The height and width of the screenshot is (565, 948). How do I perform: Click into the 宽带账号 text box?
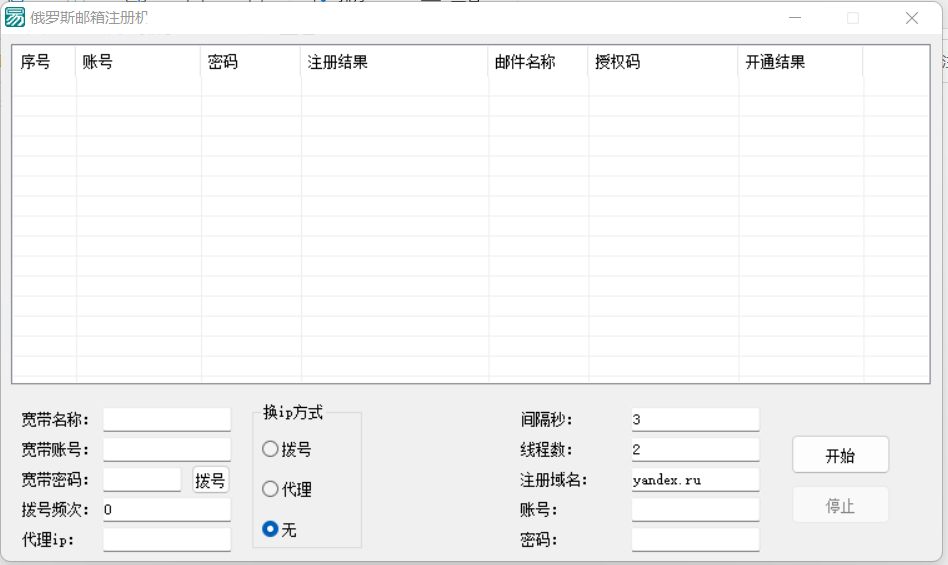(166, 450)
